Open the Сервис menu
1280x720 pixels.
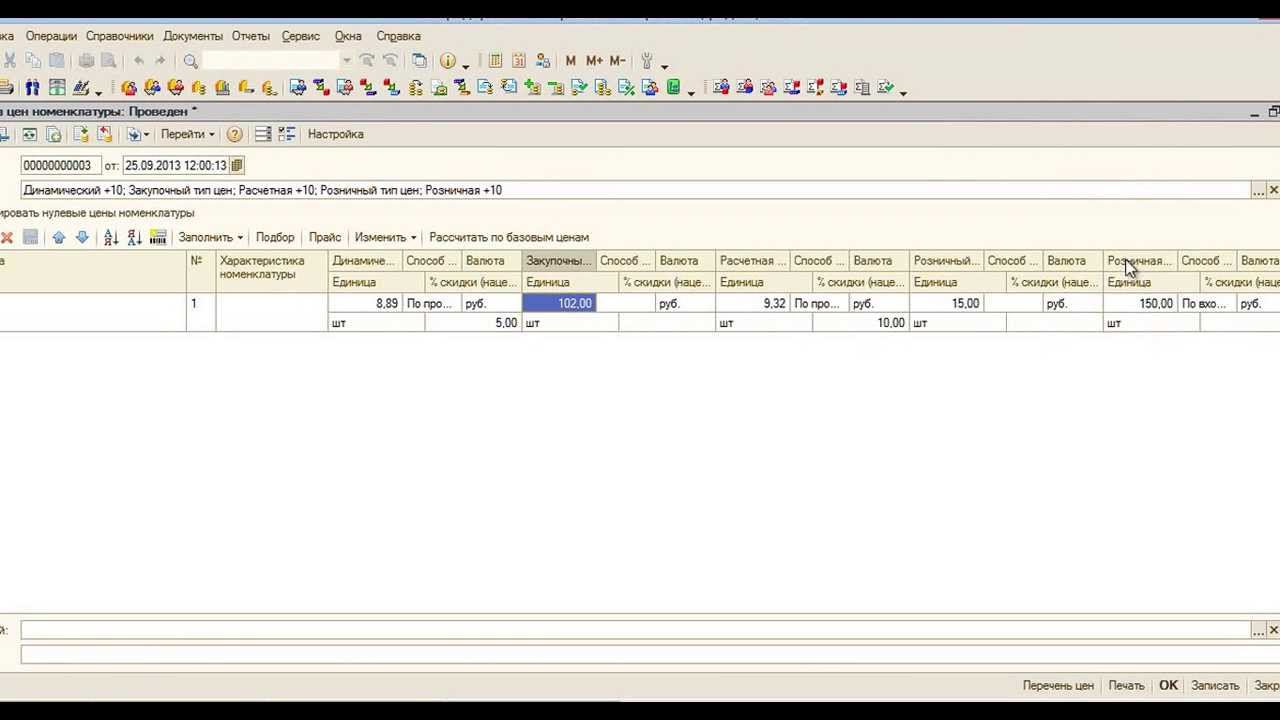pos(301,36)
